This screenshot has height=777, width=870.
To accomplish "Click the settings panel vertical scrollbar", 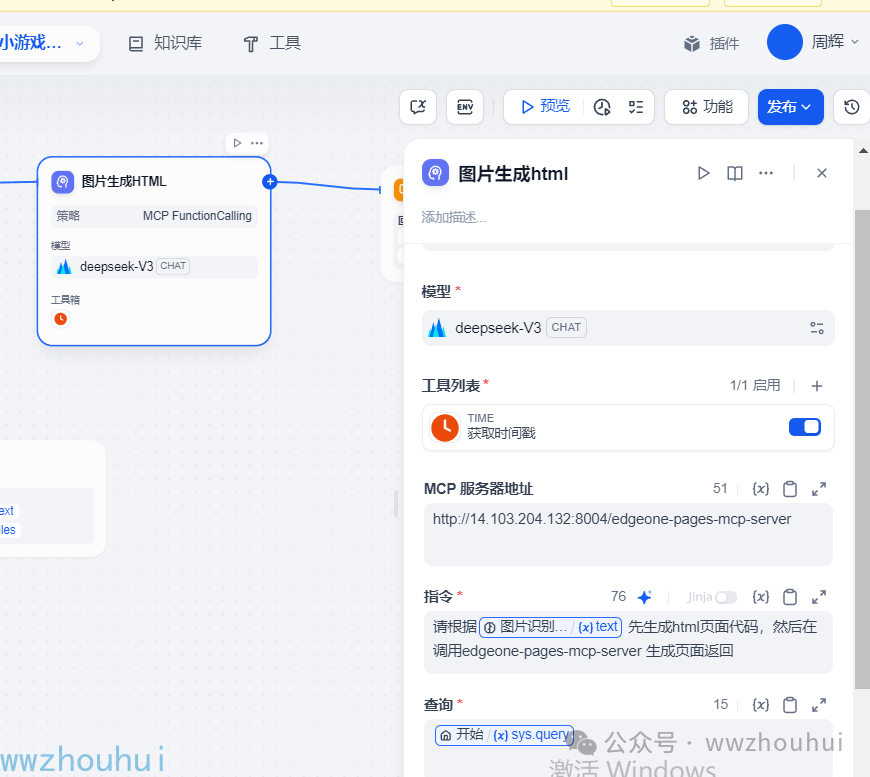I will [862, 450].
